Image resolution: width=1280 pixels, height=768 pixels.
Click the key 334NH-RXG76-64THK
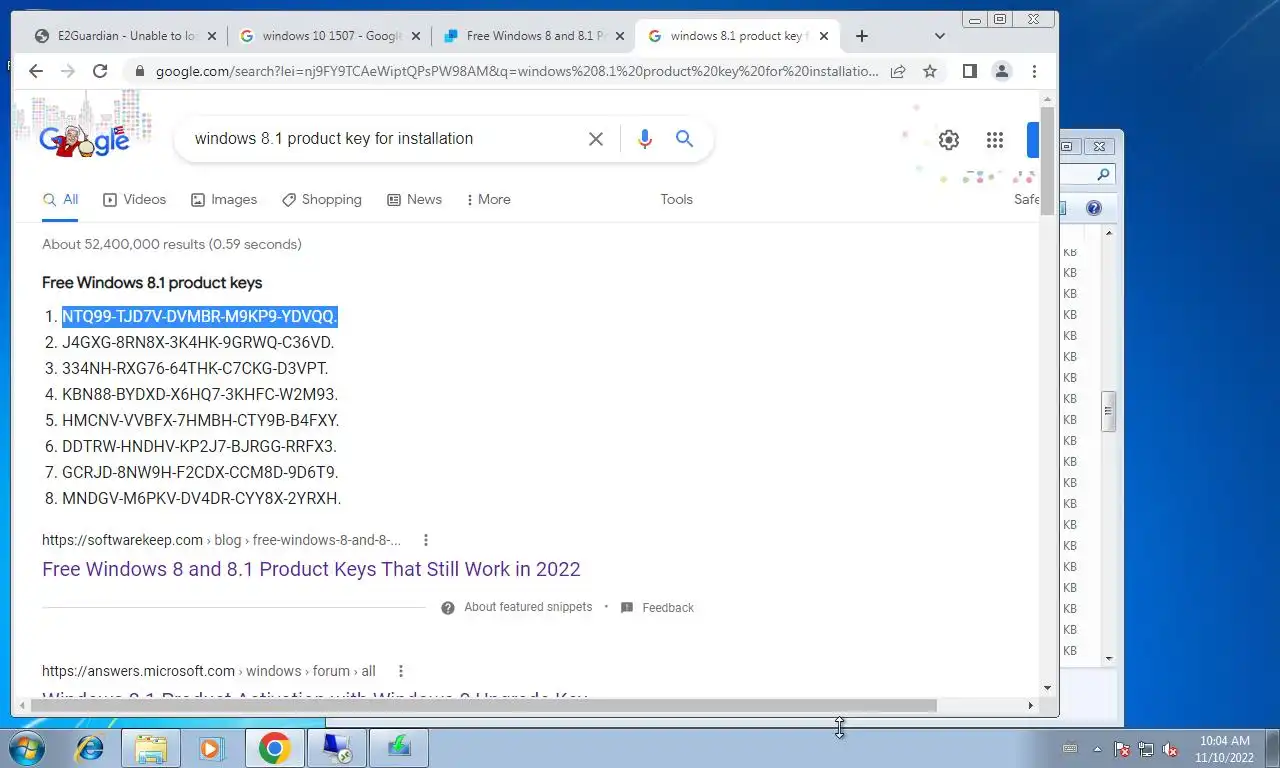(x=195, y=368)
